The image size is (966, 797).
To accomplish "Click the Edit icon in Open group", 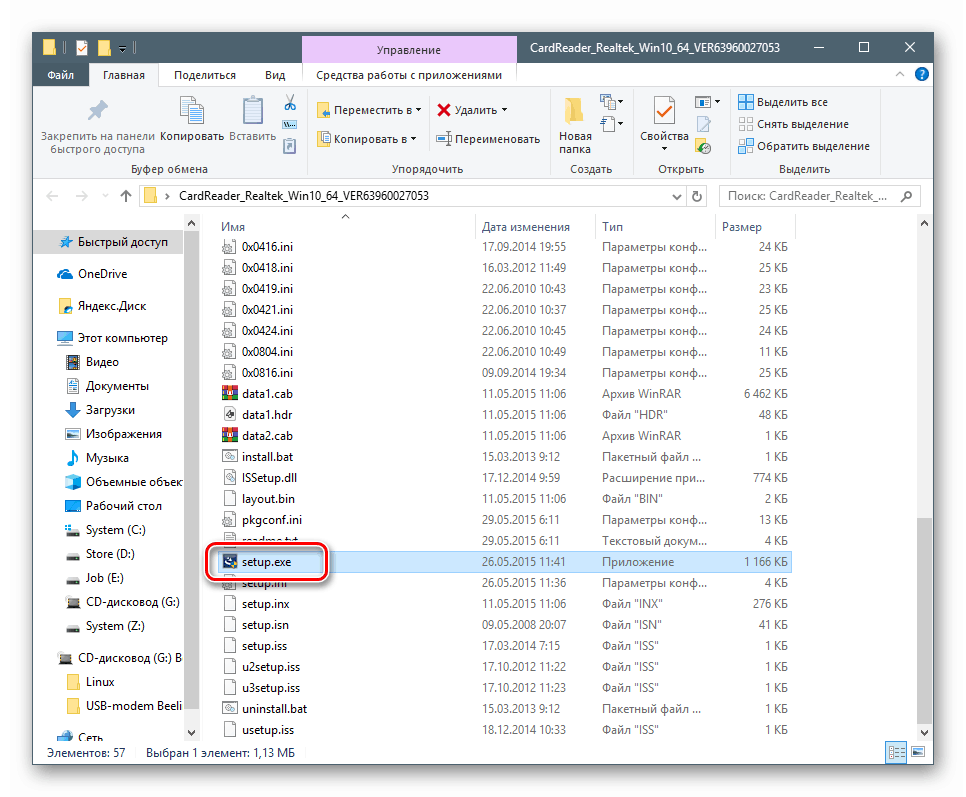I will (x=704, y=124).
